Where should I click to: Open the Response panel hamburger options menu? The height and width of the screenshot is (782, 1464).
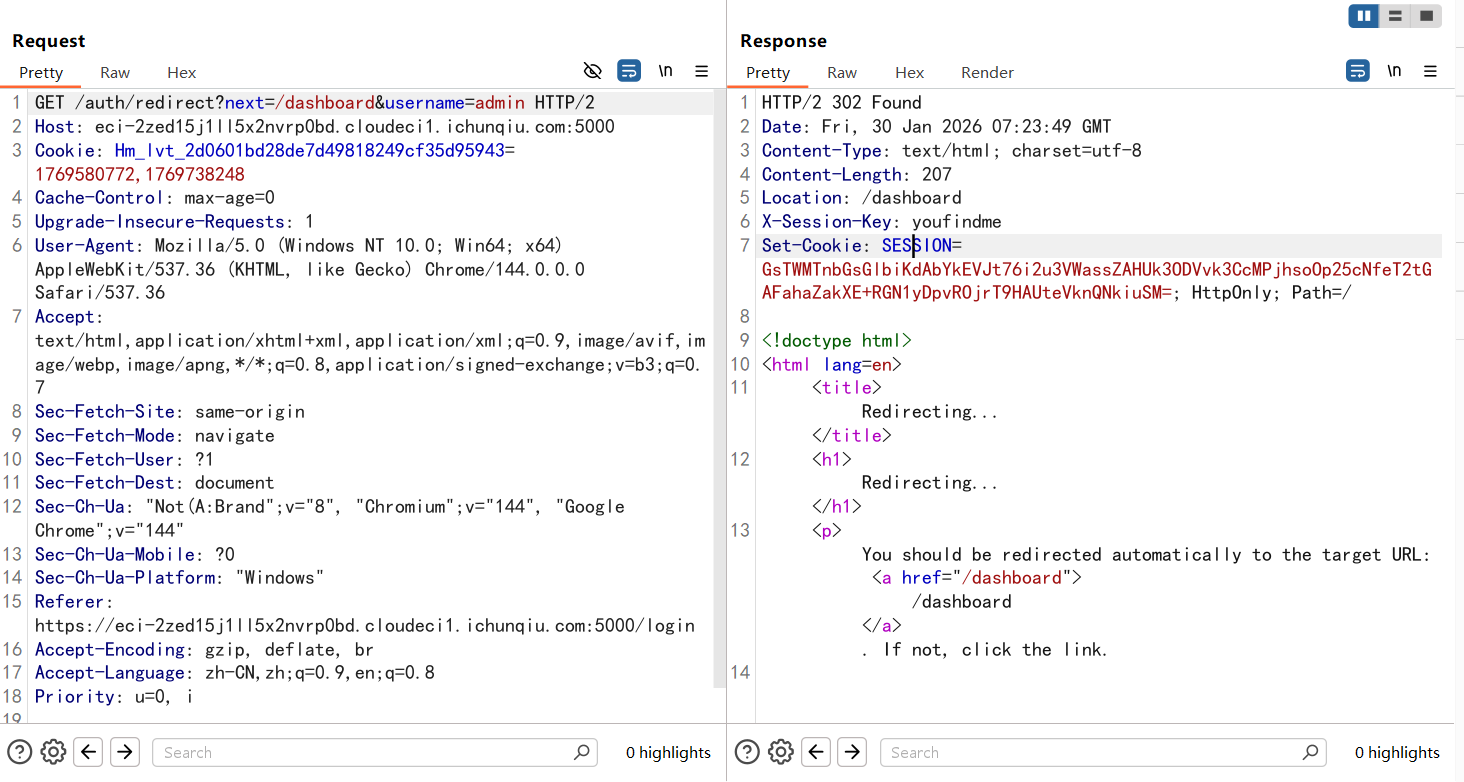point(1430,71)
